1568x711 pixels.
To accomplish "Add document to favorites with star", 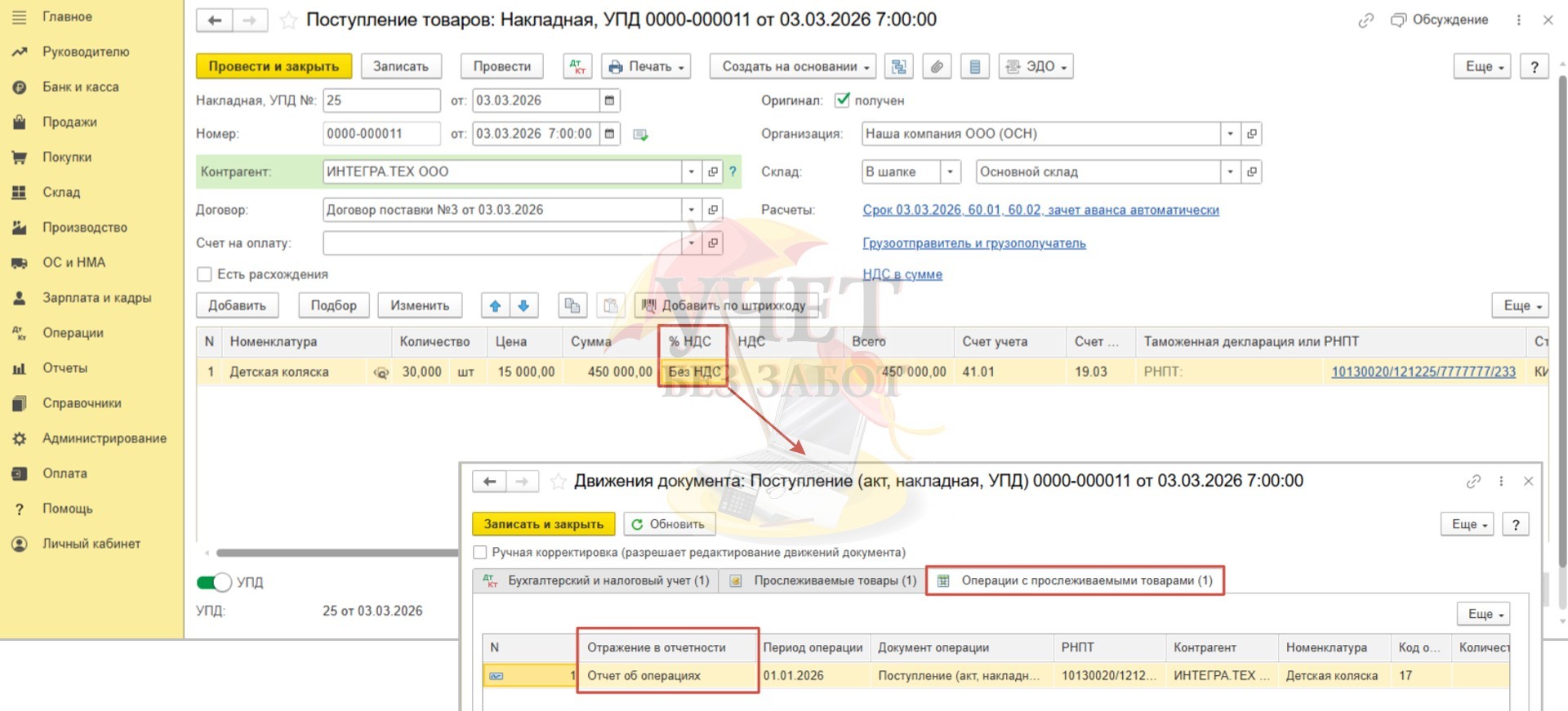I will tap(288, 20).
